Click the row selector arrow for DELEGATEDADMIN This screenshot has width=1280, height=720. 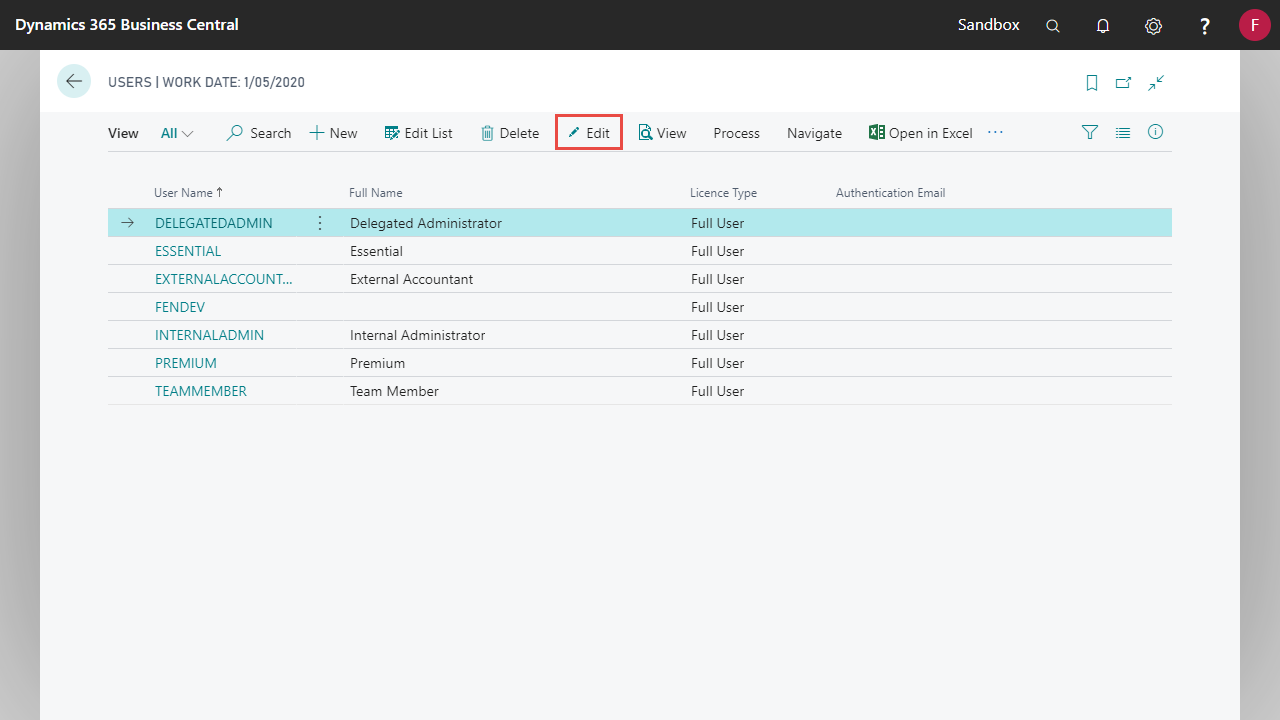[x=127, y=223]
